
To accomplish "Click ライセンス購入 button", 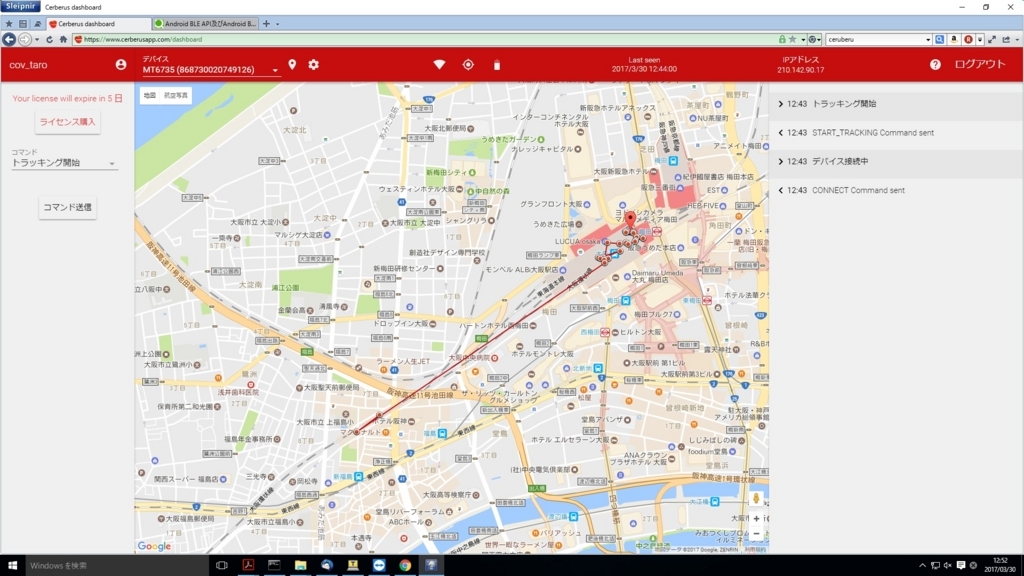I will coord(67,122).
